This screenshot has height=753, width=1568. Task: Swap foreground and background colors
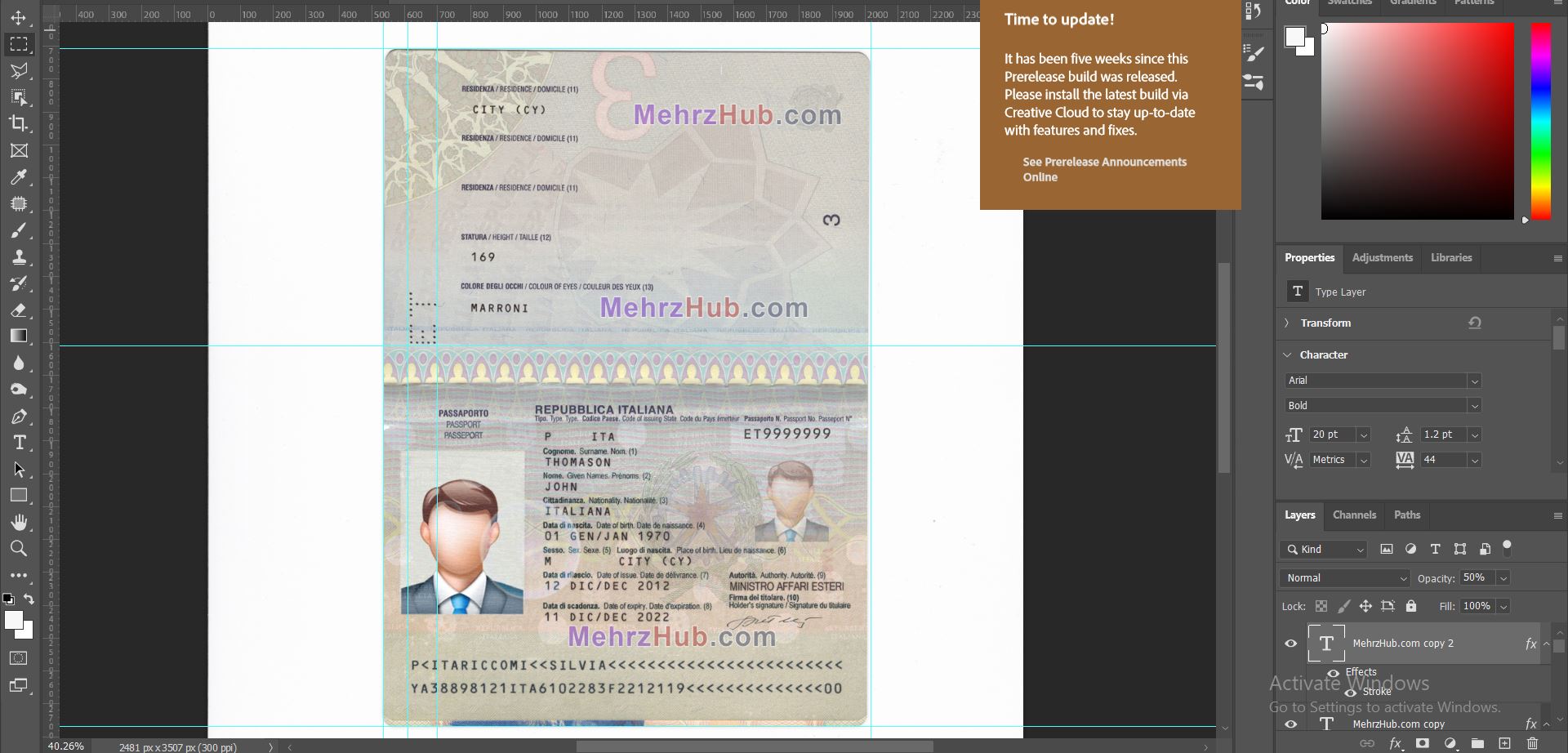tap(29, 599)
